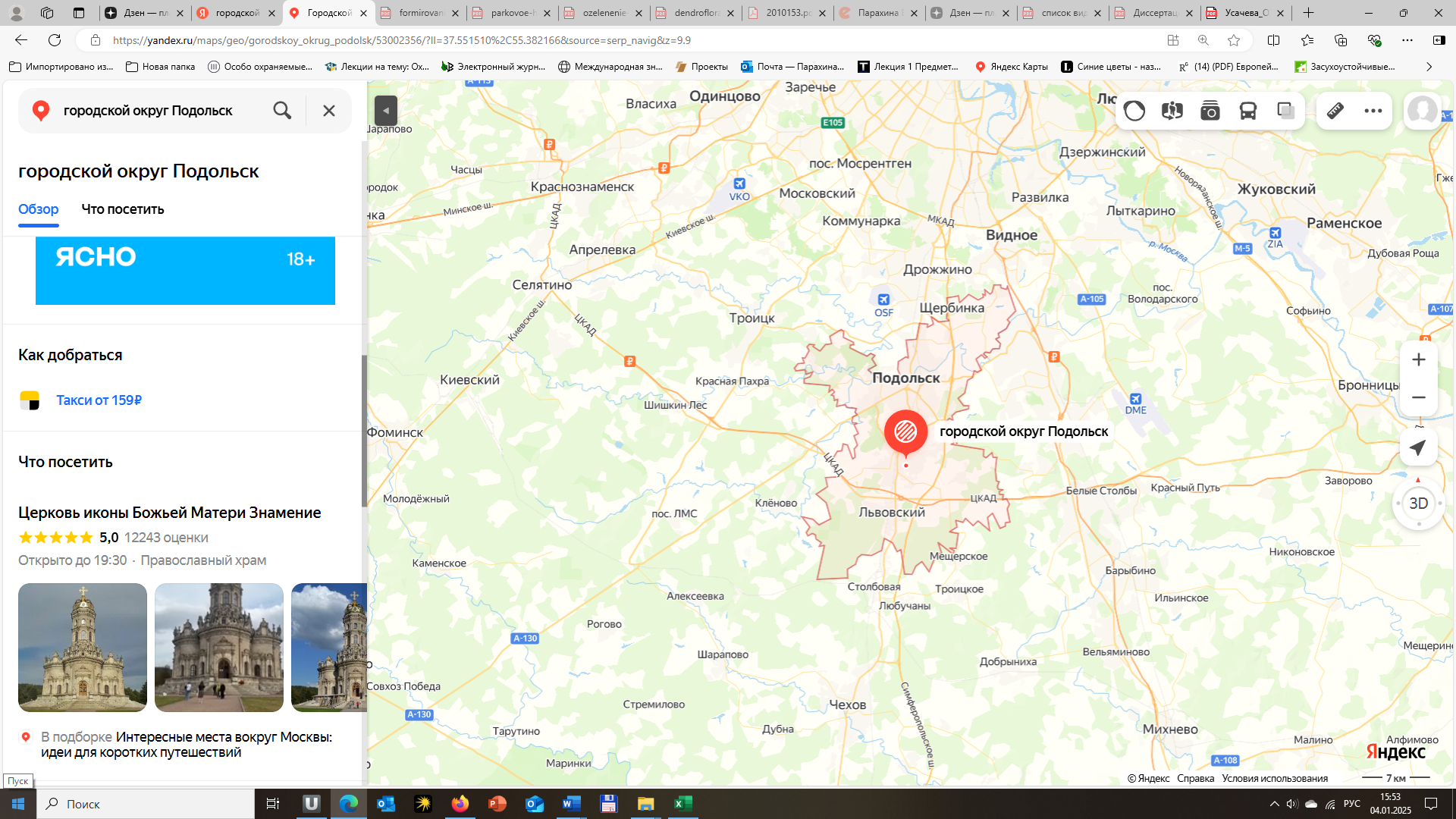Zoom in with the map plus button
Screen dimensions: 1456x819
click(1419, 359)
